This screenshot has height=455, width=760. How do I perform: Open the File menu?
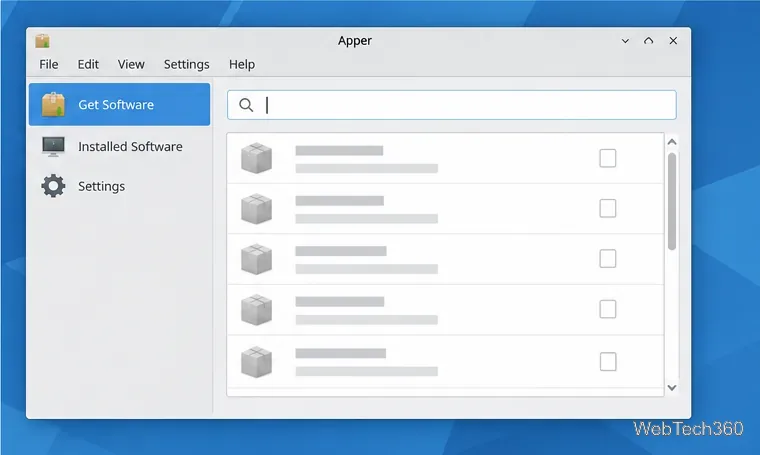[x=48, y=64]
